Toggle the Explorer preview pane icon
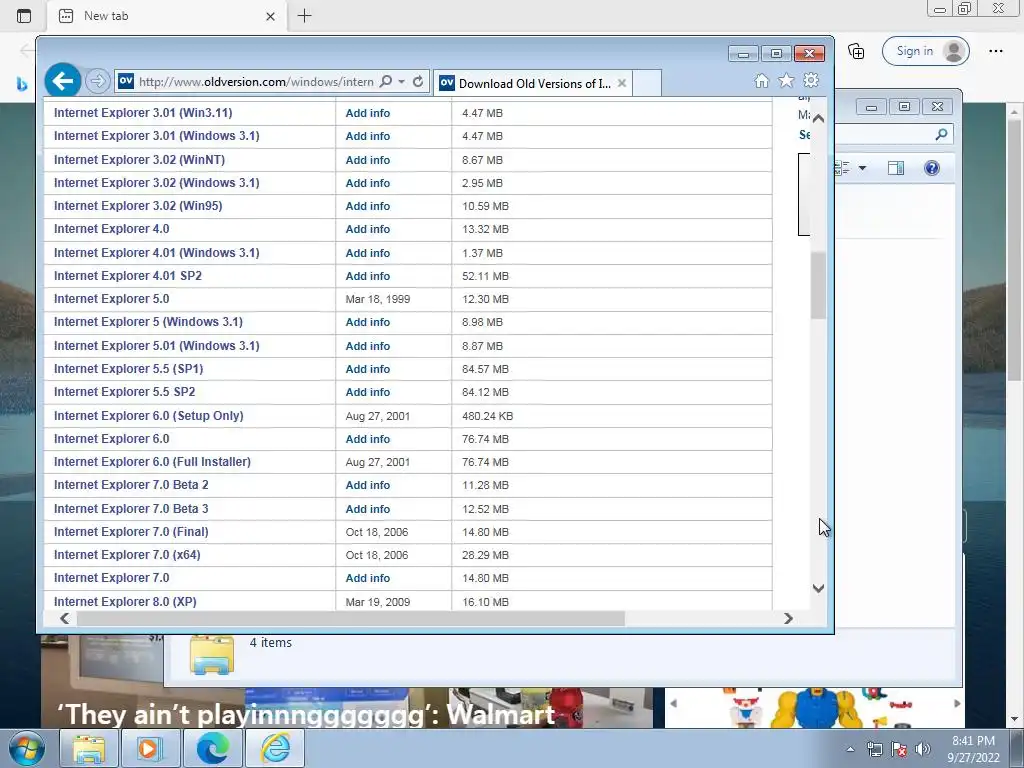This screenshot has height=768, width=1024. pos(896,168)
